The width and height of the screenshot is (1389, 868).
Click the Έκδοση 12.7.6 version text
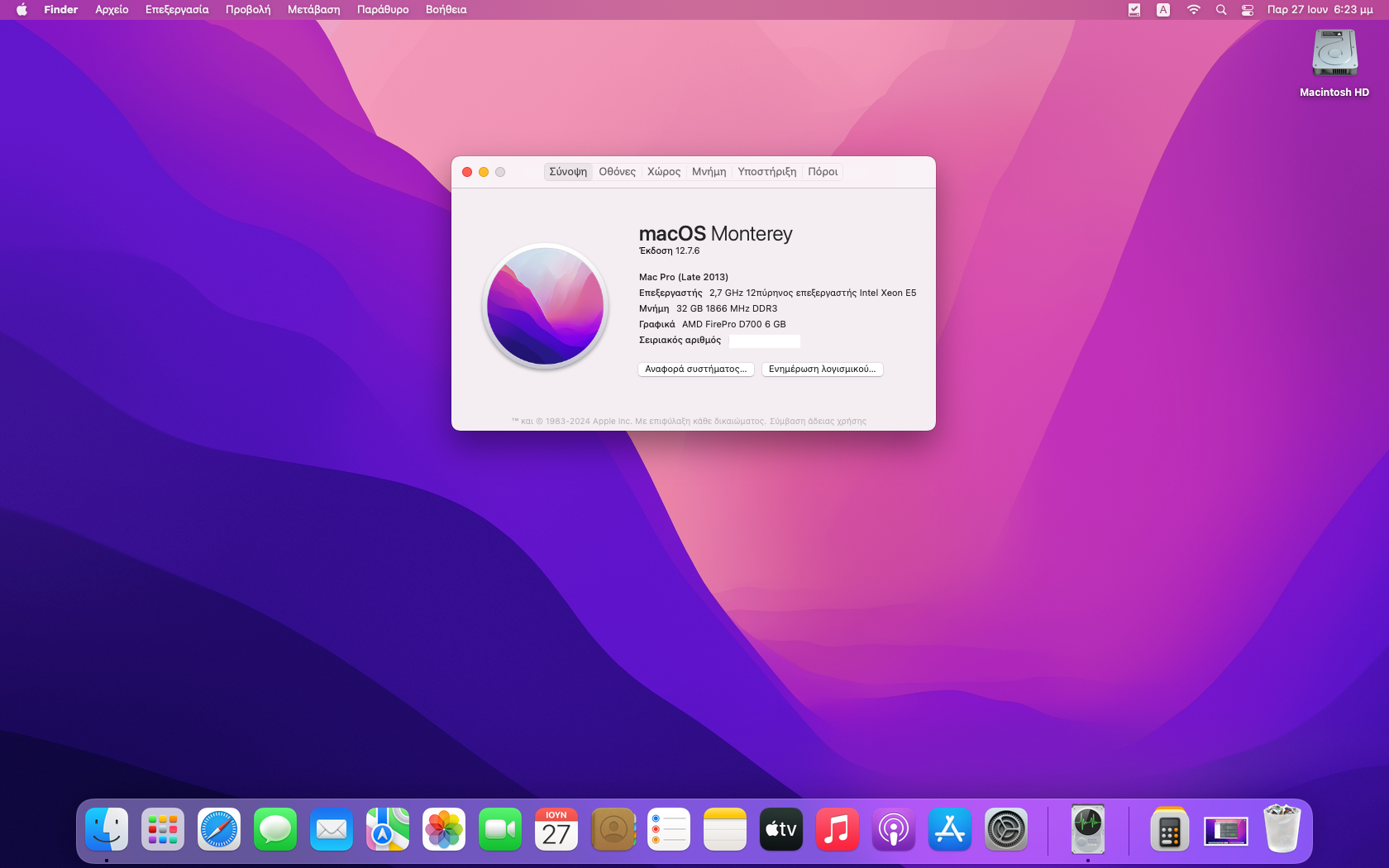coord(670,251)
